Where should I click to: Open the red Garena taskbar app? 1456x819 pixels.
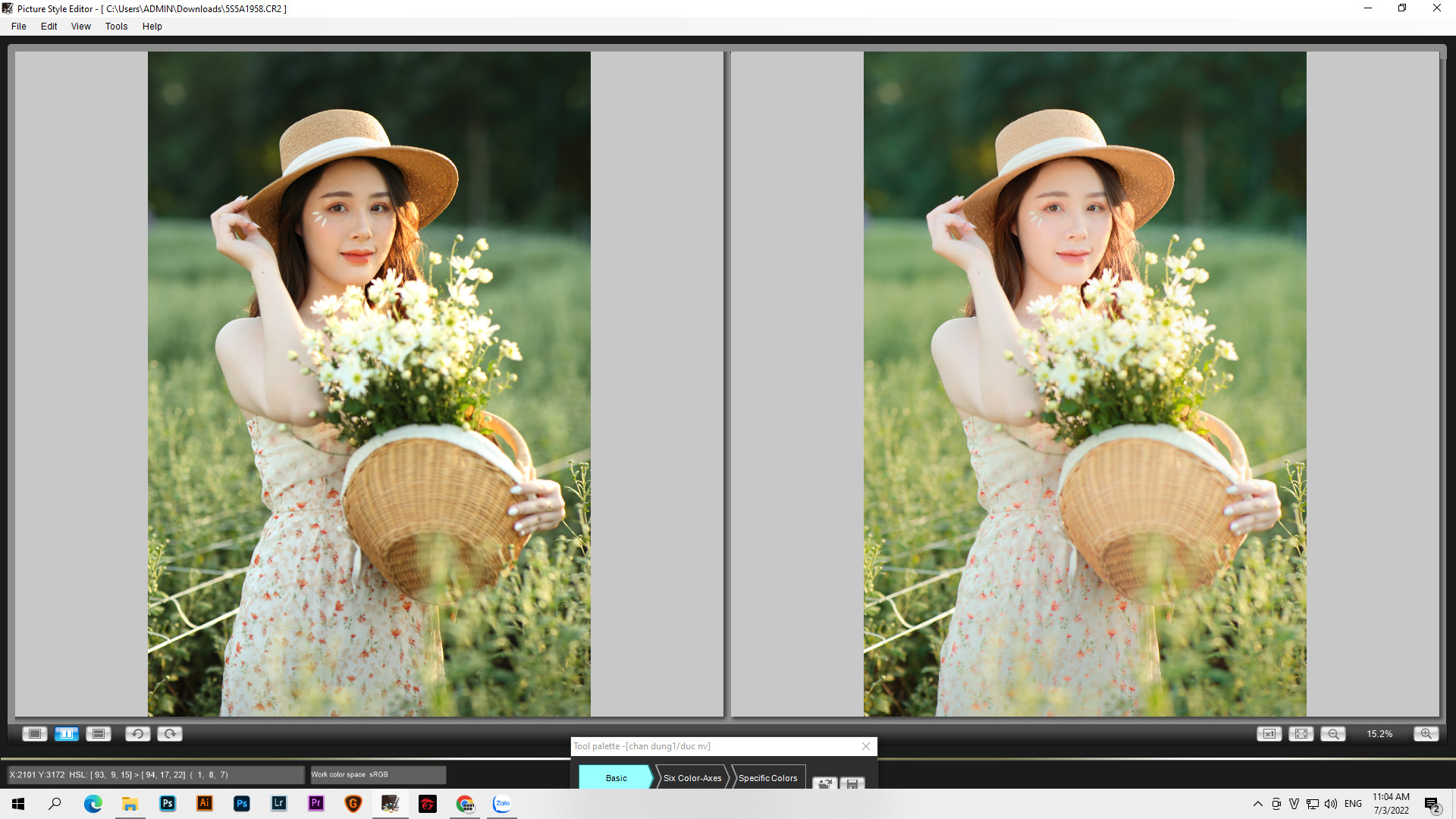point(428,804)
